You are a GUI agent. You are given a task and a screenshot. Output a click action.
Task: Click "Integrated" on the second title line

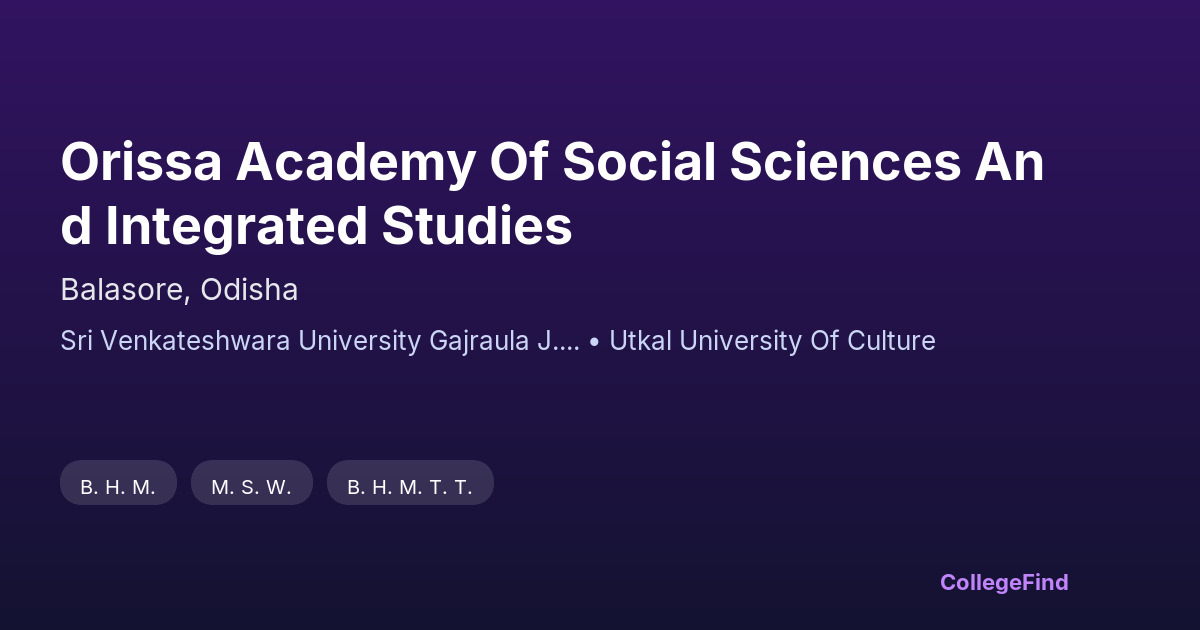coord(236,226)
